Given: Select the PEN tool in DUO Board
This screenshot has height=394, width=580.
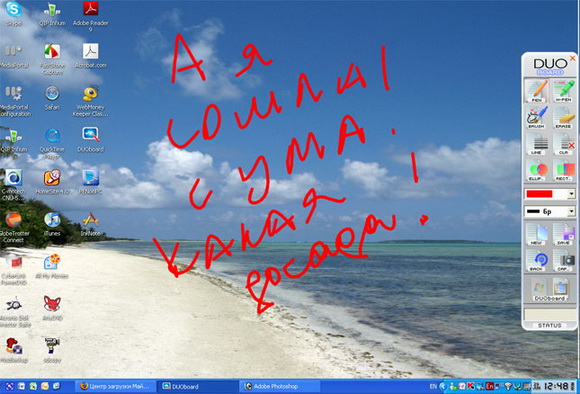Looking at the screenshot, I should (536, 91).
